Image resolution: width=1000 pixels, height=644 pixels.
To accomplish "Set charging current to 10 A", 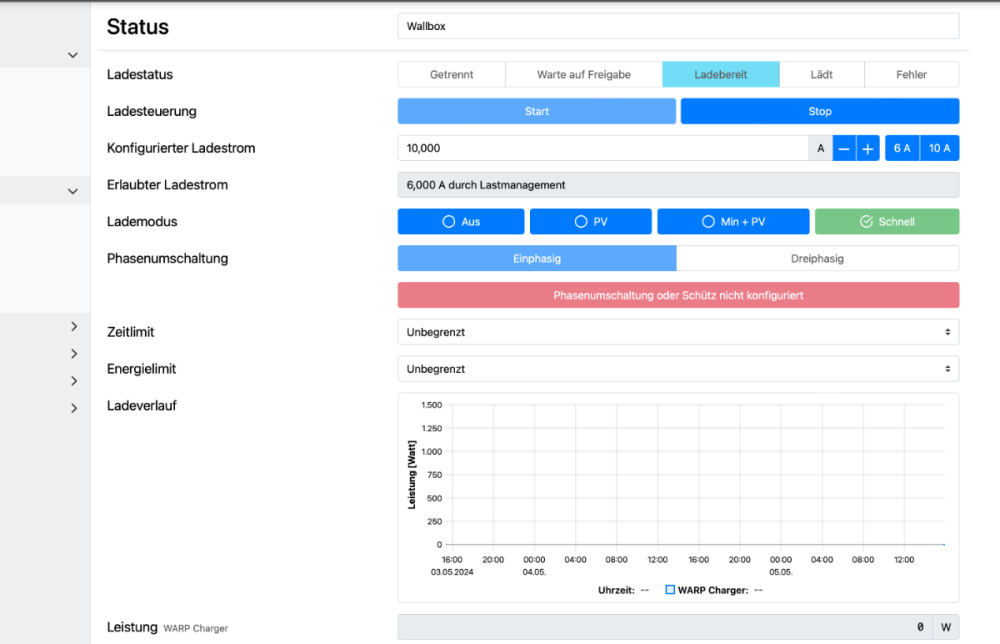I will [940, 148].
